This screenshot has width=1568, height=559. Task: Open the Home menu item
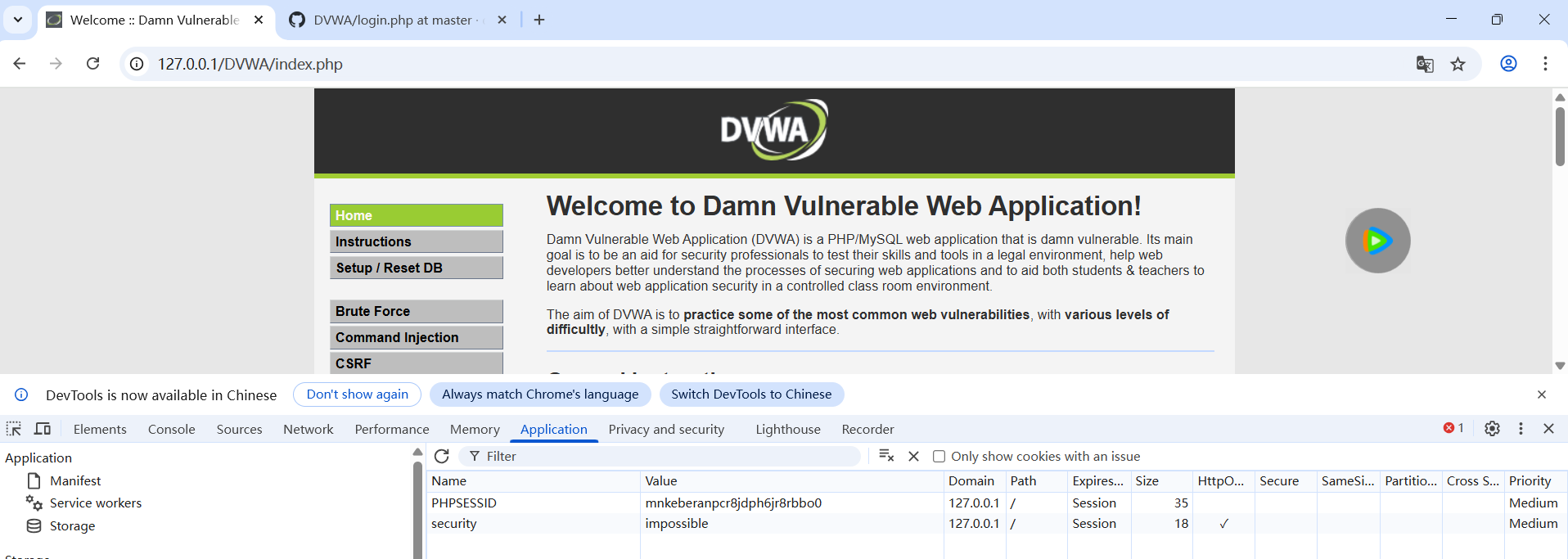[x=417, y=215]
